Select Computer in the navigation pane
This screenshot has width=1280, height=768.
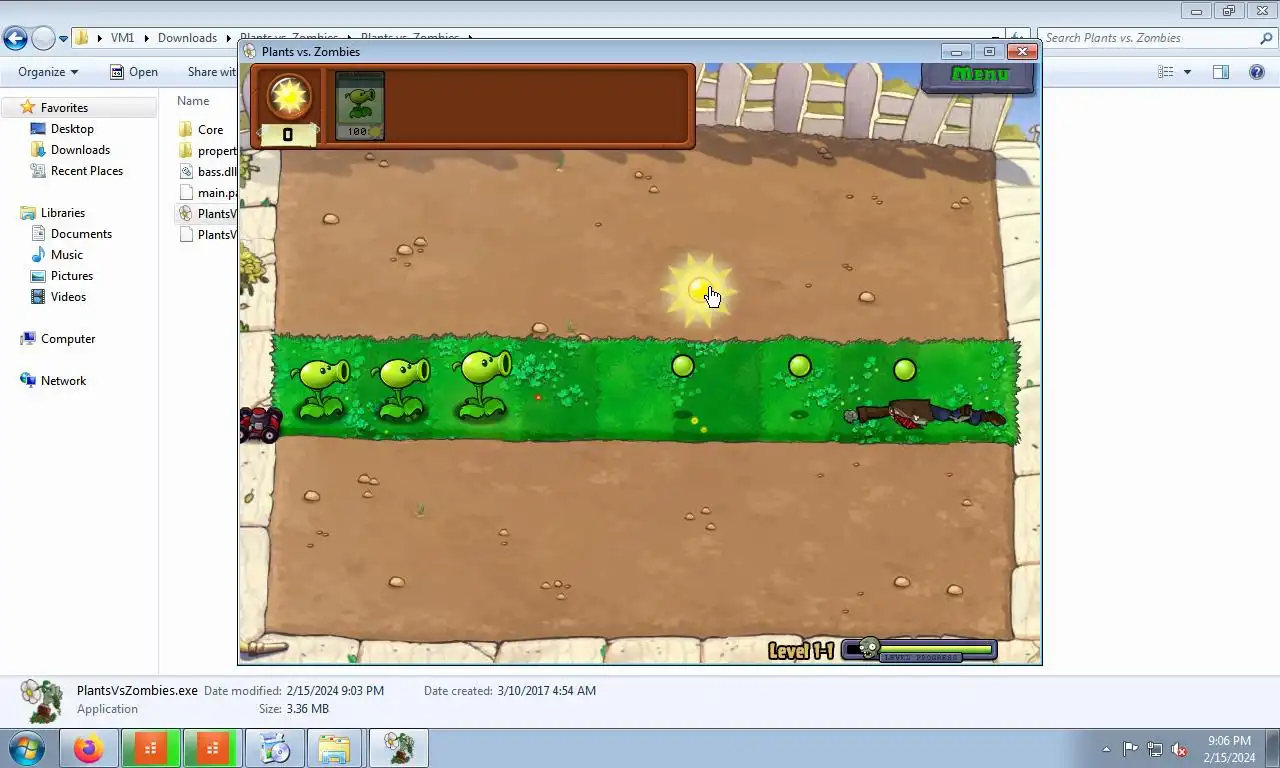point(68,339)
